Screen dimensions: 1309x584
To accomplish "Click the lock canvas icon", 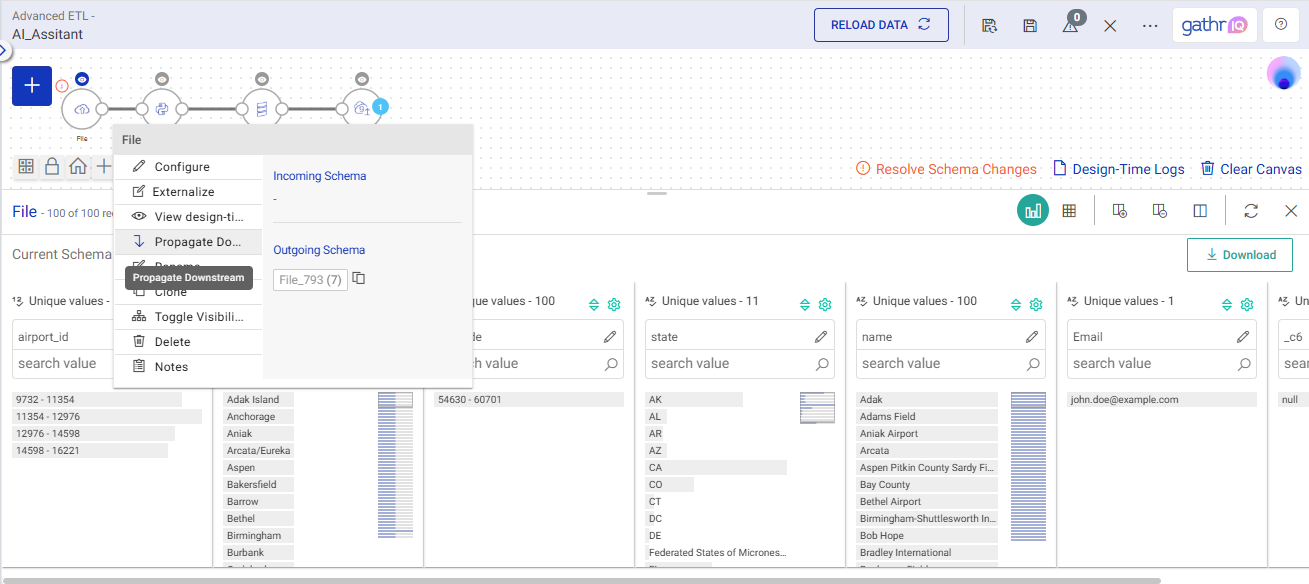I will pyautogui.click(x=52, y=167).
